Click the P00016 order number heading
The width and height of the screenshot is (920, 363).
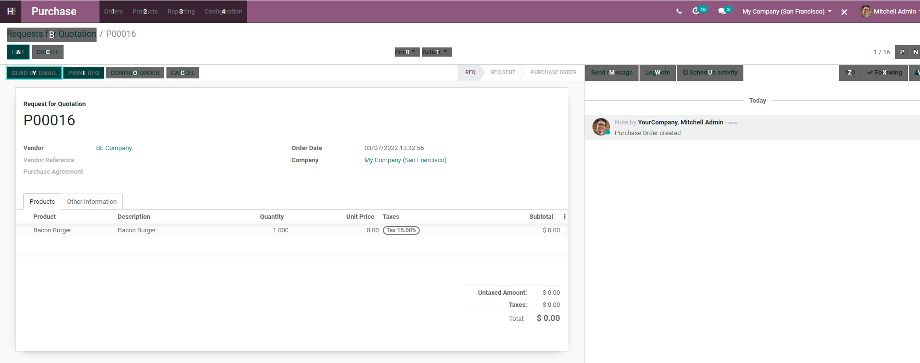tap(49, 121)
